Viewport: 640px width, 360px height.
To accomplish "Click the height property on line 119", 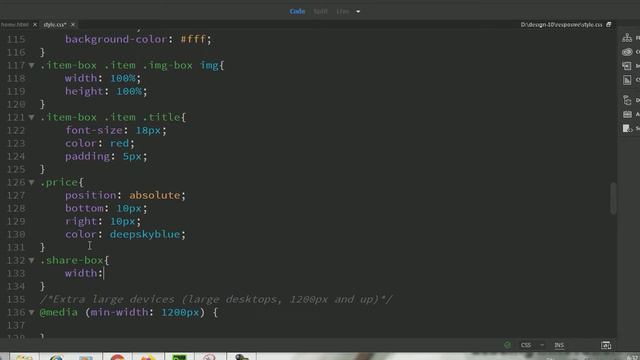I will tap(84, 91).
